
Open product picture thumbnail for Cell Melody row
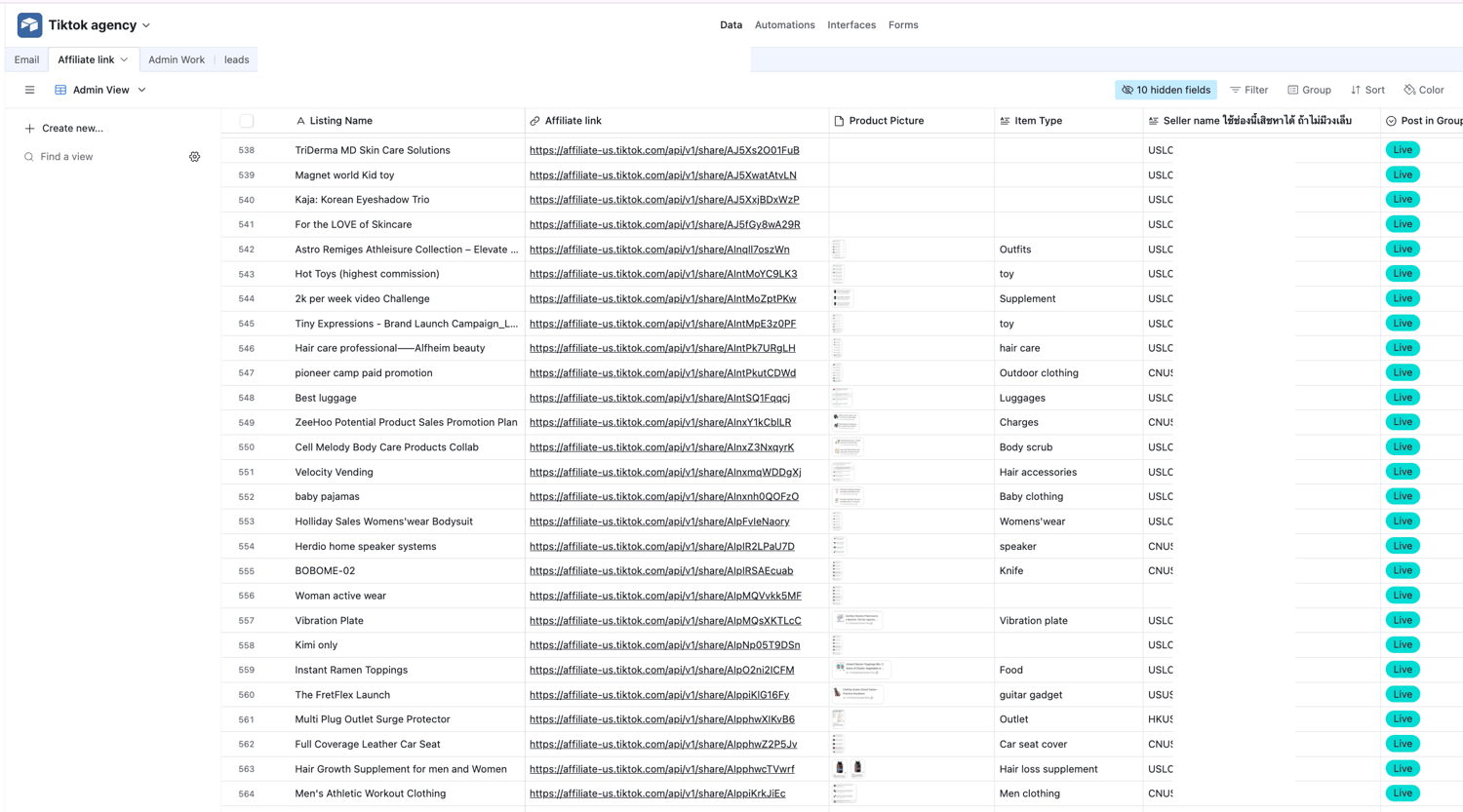point(848,447)
